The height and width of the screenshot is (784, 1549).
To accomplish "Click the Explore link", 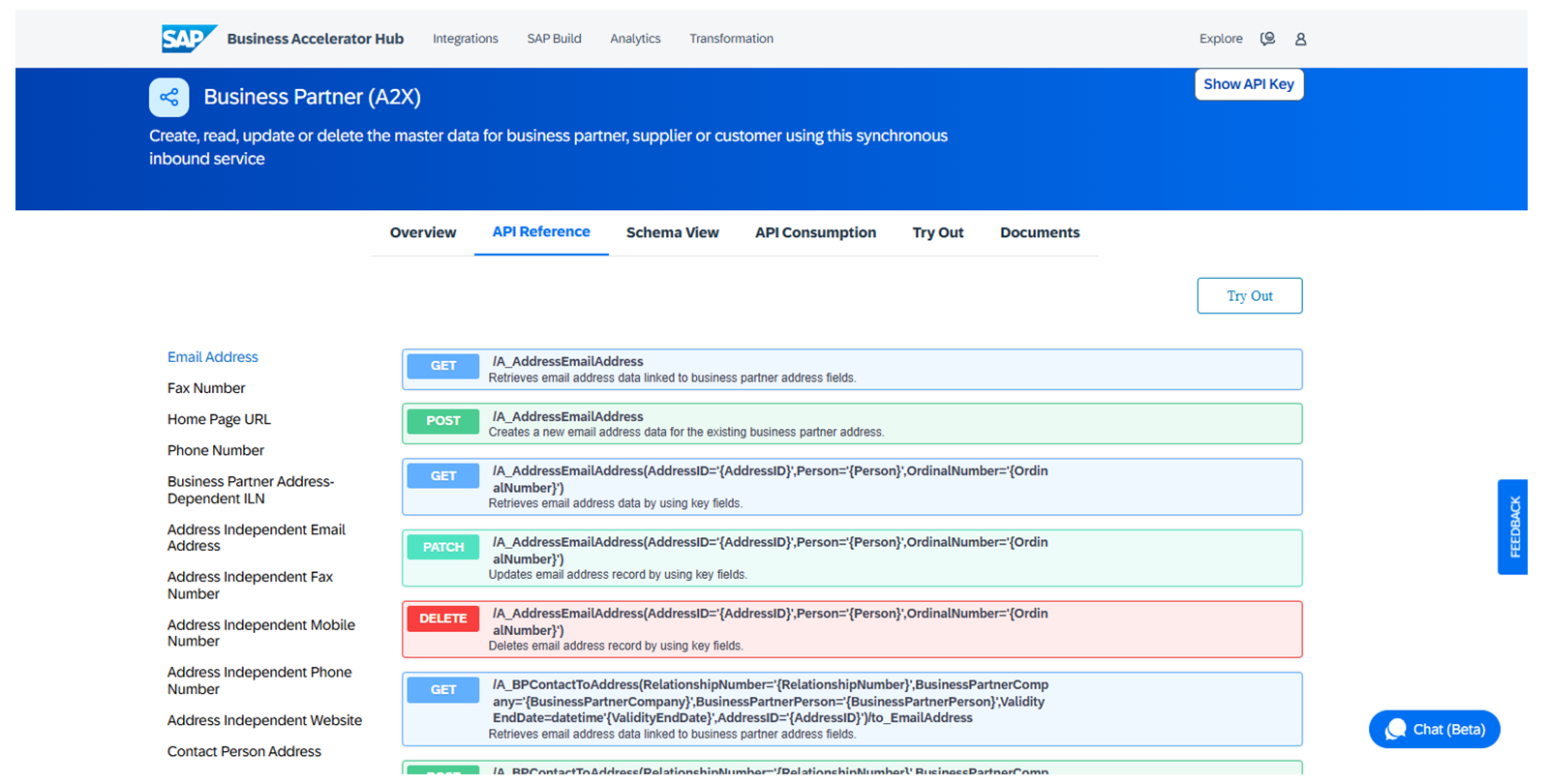I will pyautogui.click(x=1221, y=39).
